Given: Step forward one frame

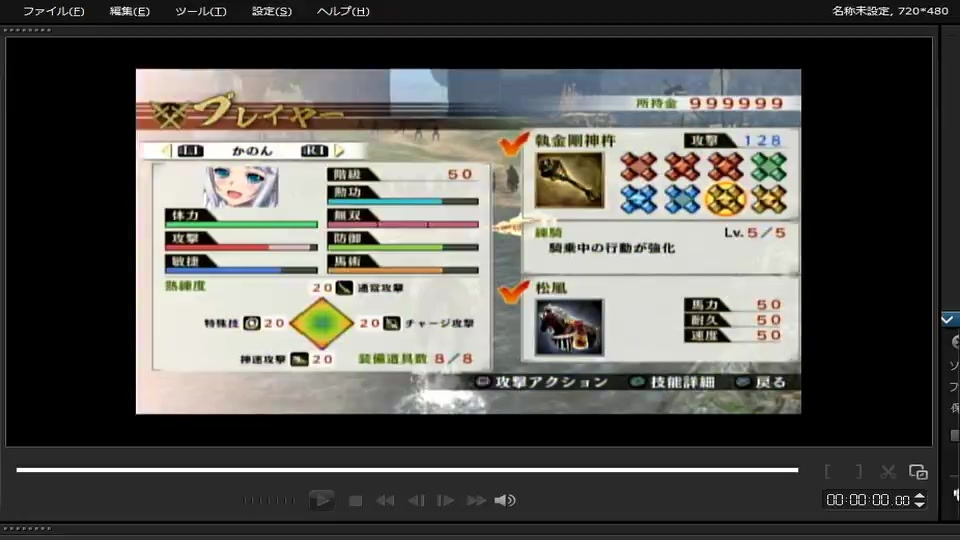Looking at the screenshot, I should (x=446, y=501).
